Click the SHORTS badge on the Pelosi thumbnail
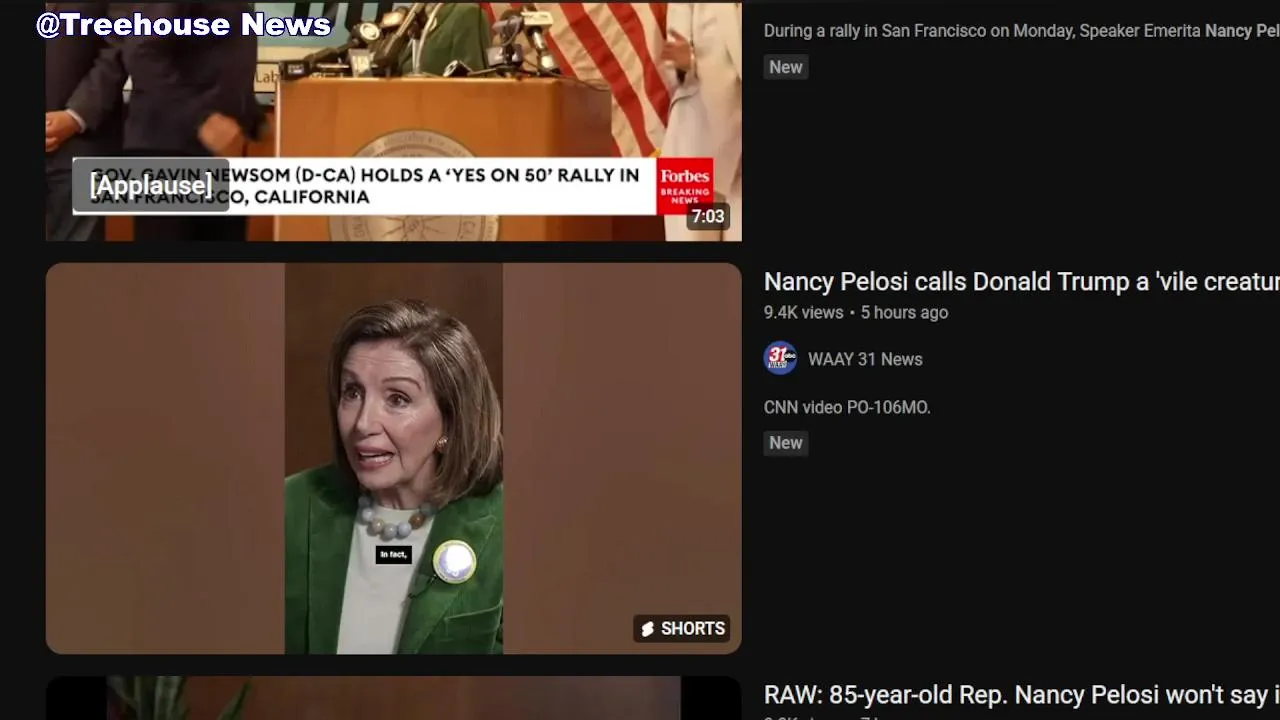 [x=682, y=628]
